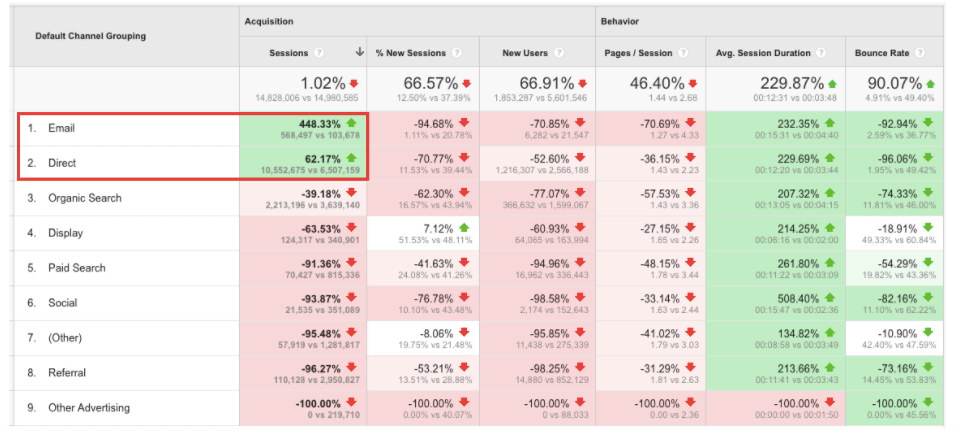Click help icon next to % New Sessions
Viewport: 956px width, 431px height.
(456, 53)
